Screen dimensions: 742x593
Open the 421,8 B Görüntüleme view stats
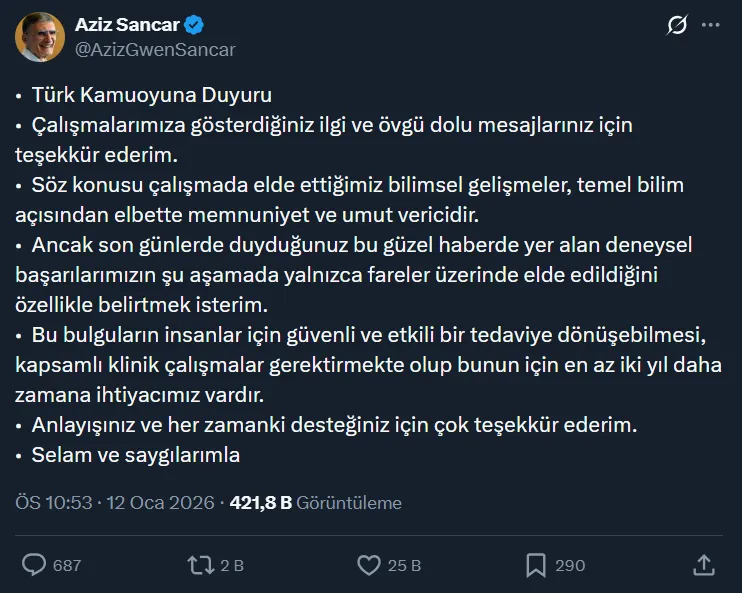(x=315, y=503)
